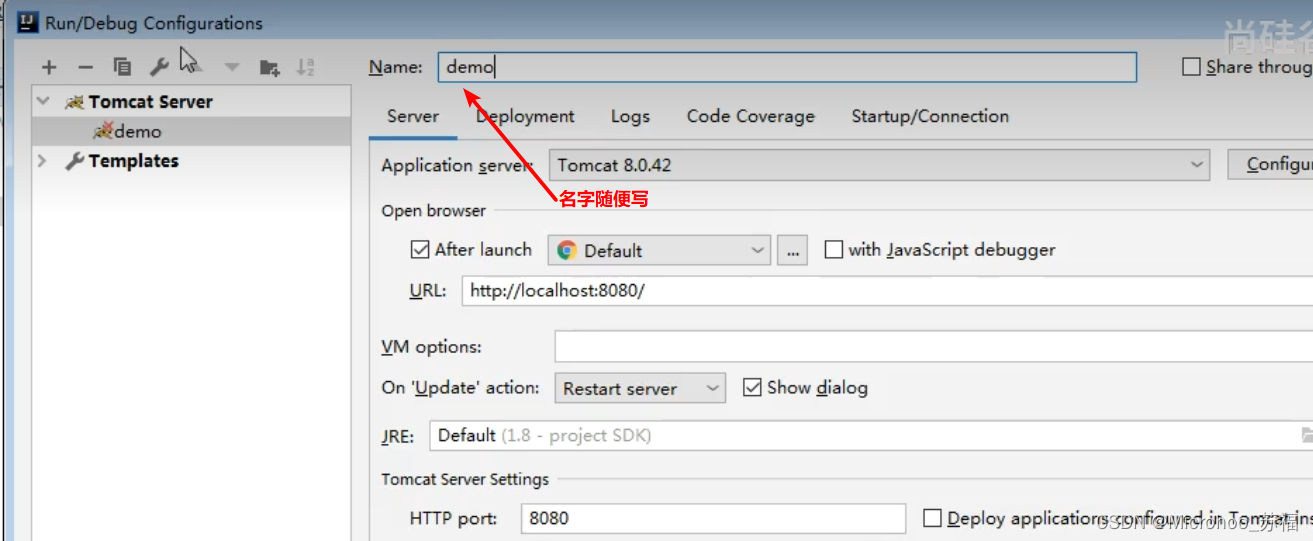Collapse the Tomcat Server tree node
1313x541 pixels.
pos(42,101)
